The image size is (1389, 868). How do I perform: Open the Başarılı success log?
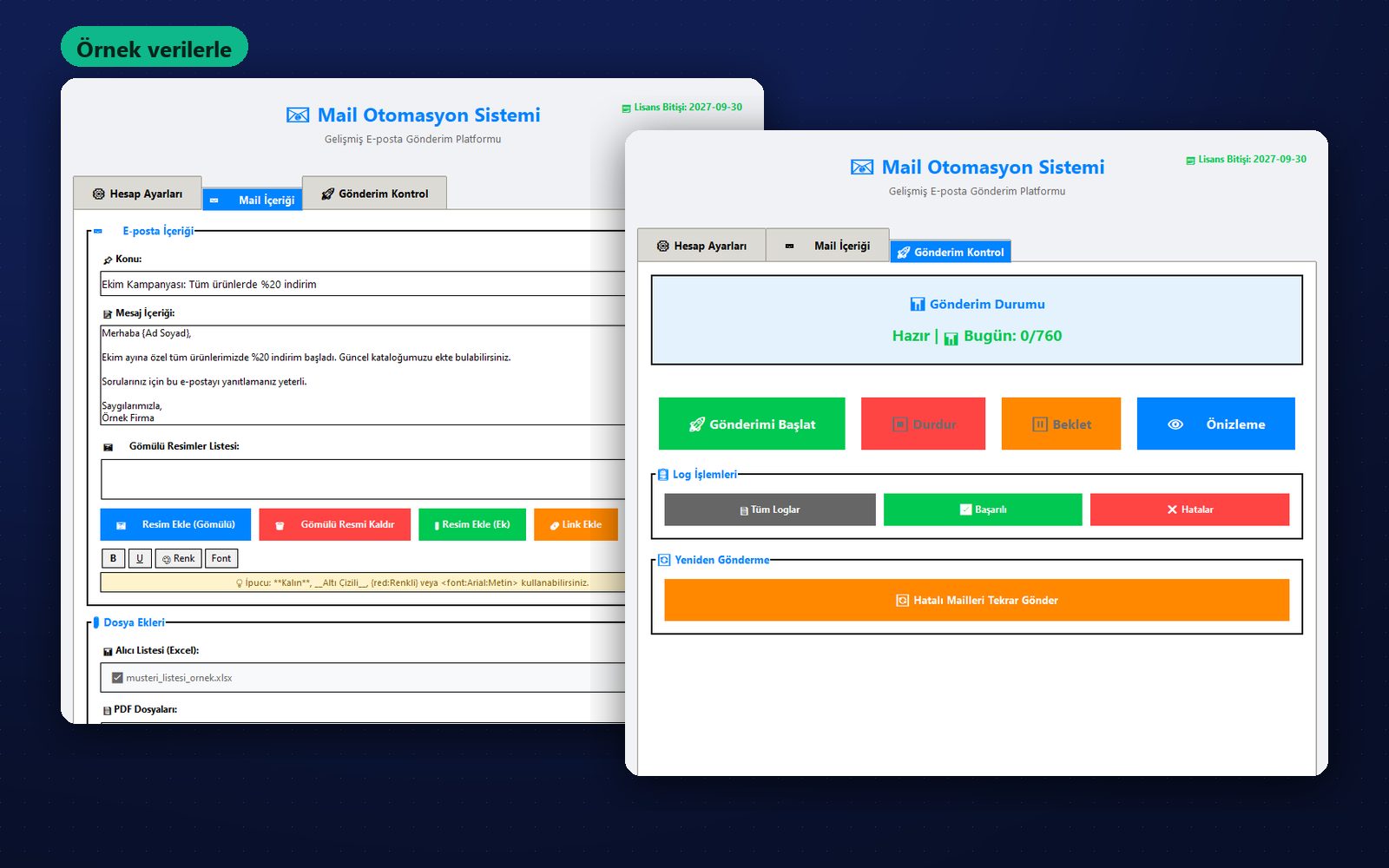pyautogui.click(x=983, y=510)
